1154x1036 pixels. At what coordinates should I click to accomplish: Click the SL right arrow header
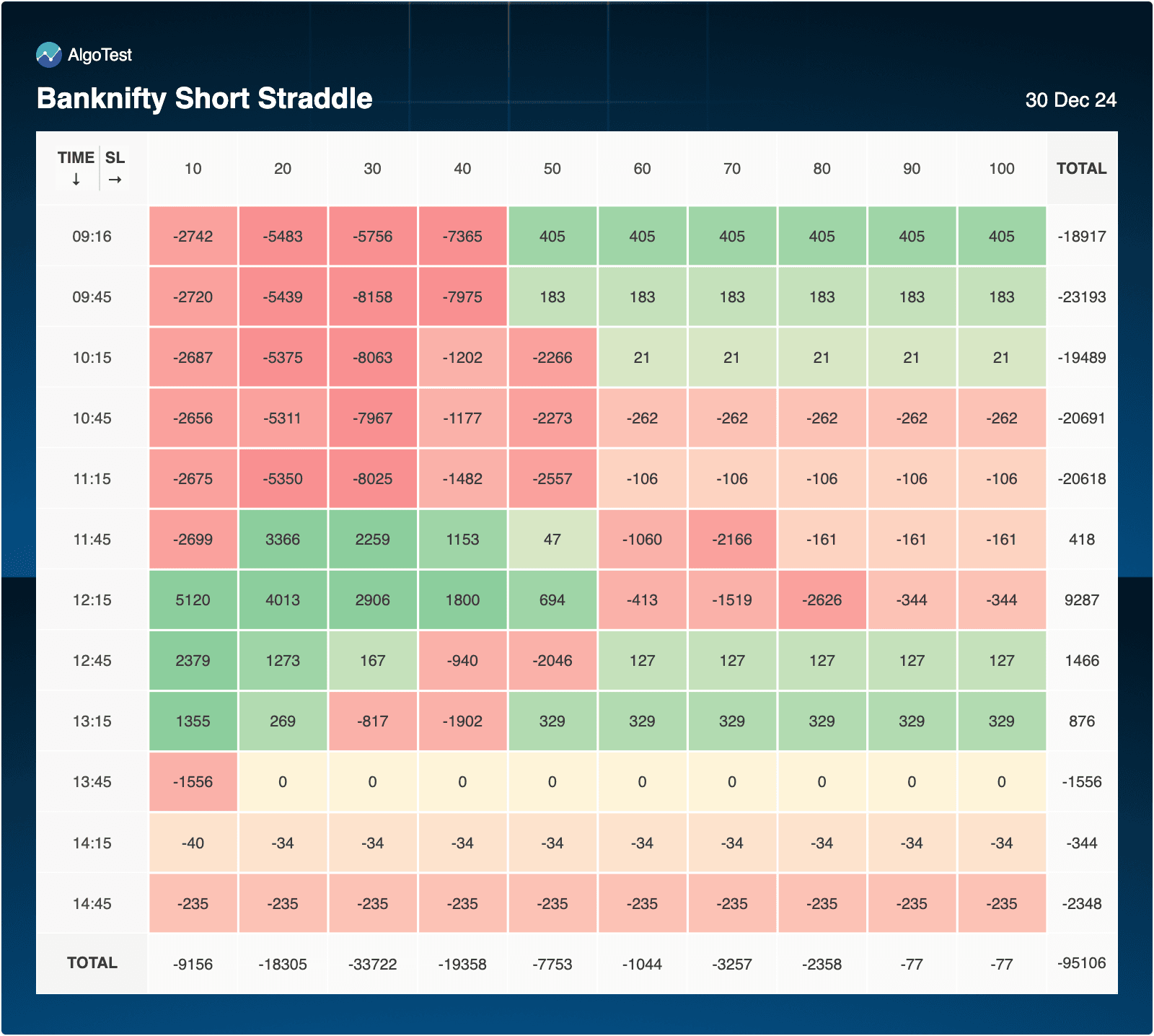(115, 168)
